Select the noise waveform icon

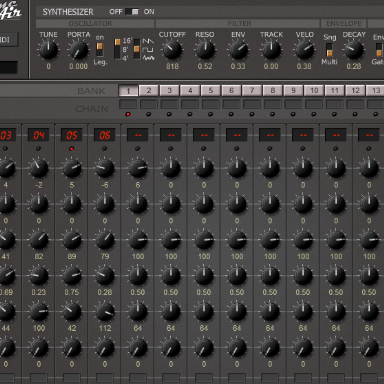(x=148, y=58)
